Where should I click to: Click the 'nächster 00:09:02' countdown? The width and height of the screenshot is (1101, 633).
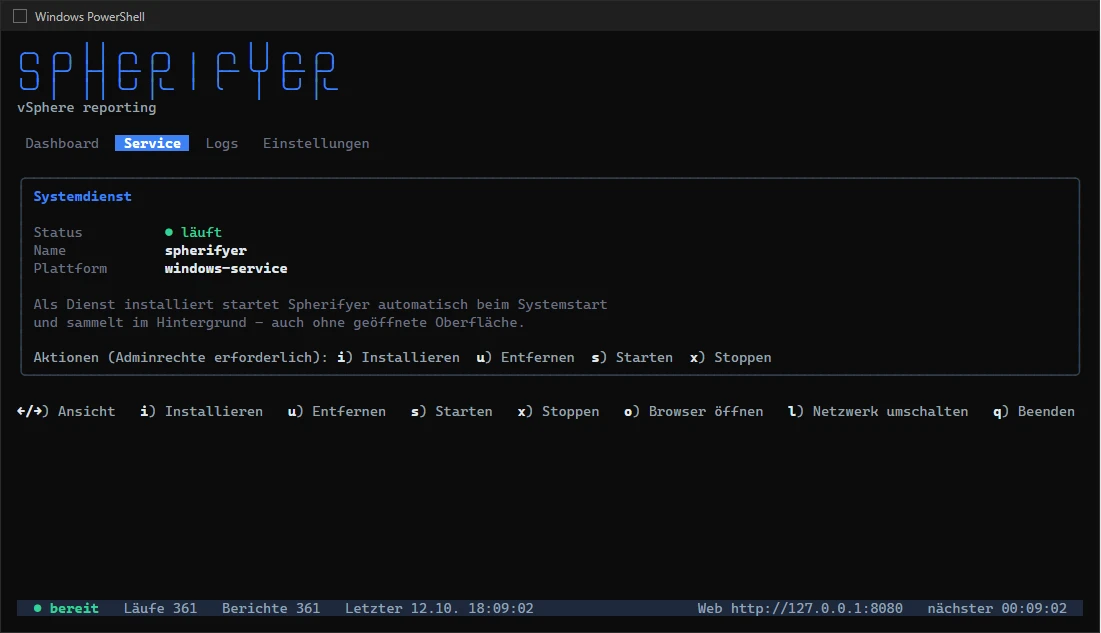click(997, 608)
